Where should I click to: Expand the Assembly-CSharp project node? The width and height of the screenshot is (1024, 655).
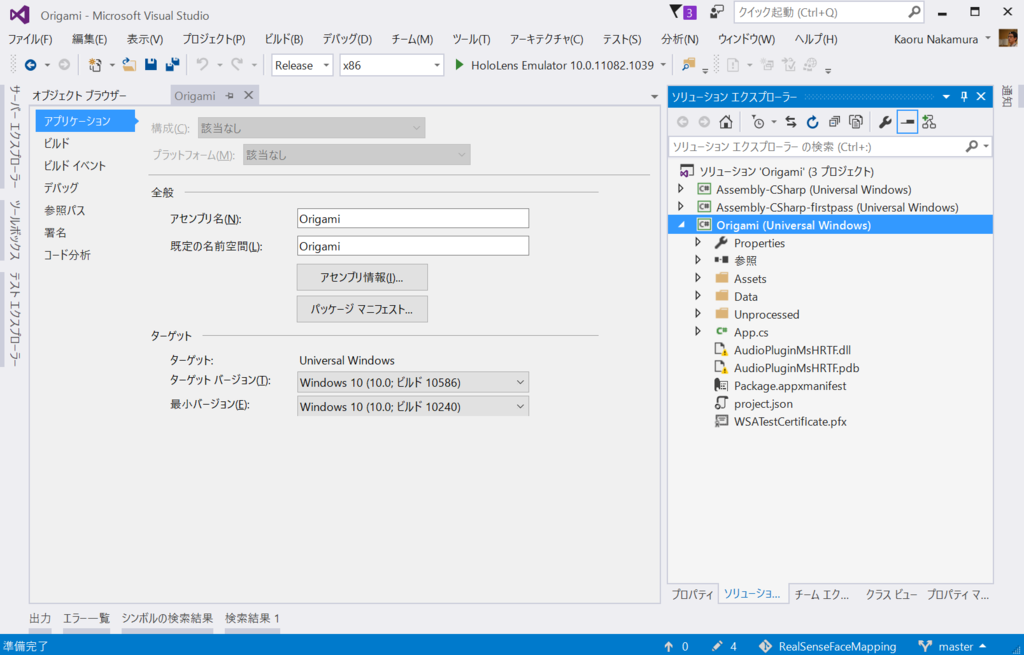680,189
